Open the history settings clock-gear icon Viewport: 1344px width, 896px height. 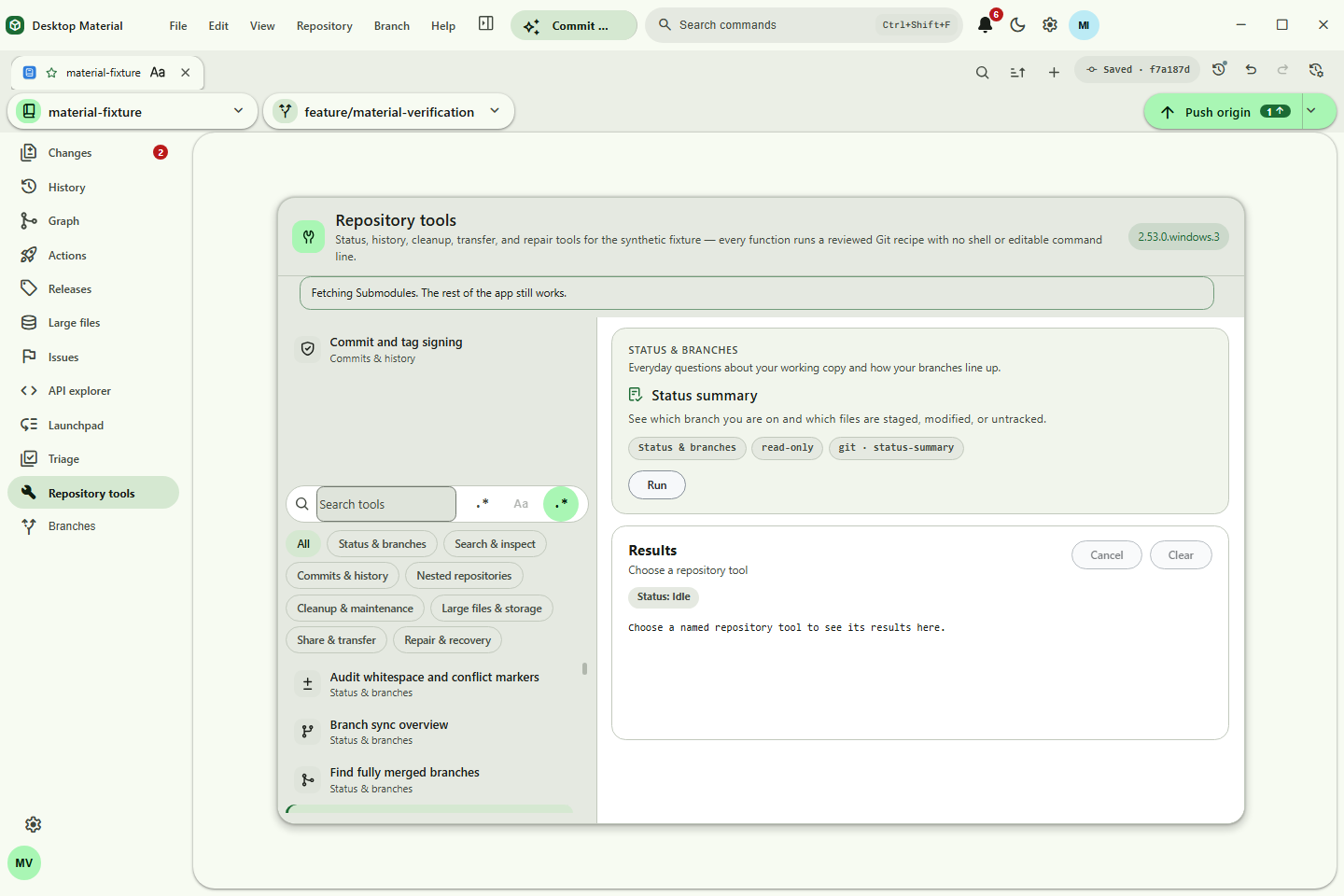click(x=1316, y=69)
